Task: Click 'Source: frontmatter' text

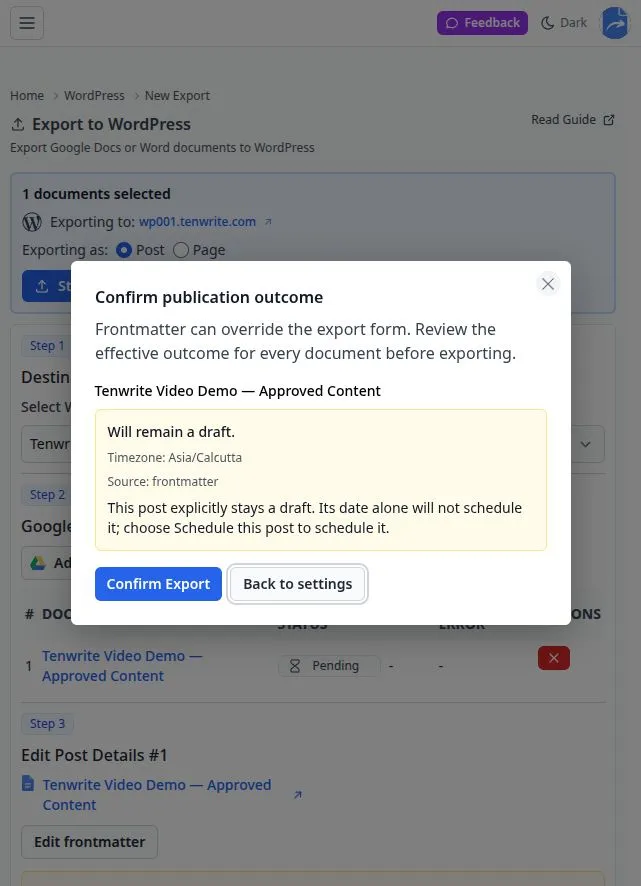Action: 162,481
